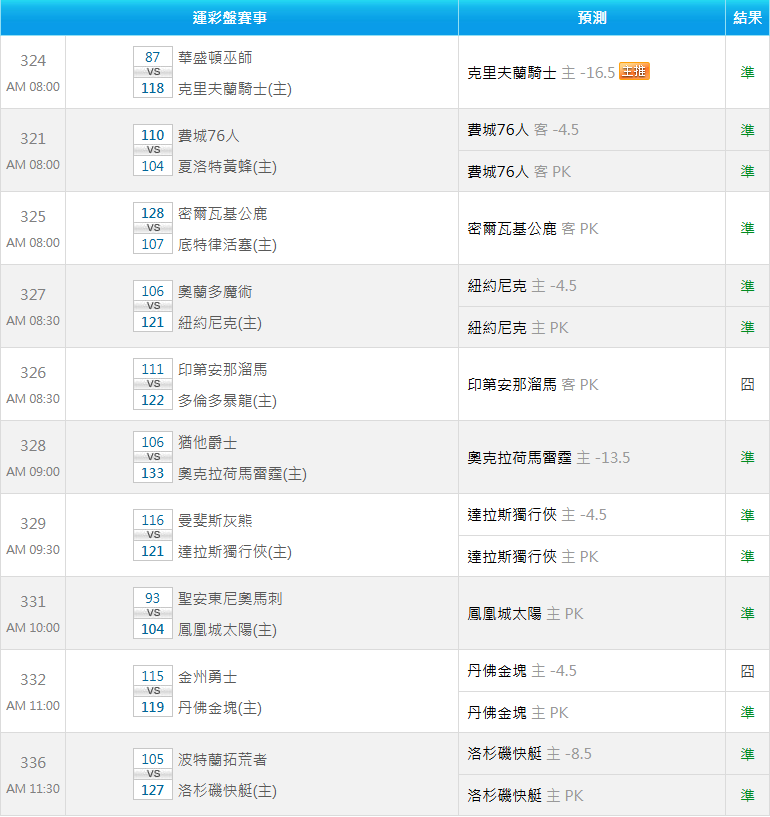Click prediction 洛杉磯快艇 主 PK

point(525,796)
